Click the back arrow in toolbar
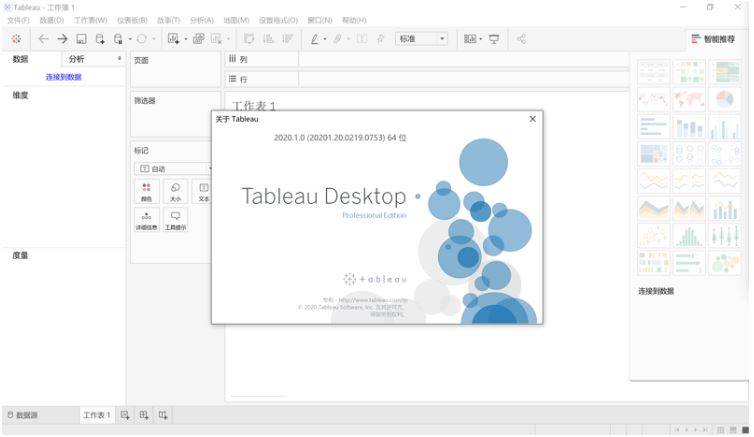The width and height of the screenshot is (754, 437). coord(43,39)
